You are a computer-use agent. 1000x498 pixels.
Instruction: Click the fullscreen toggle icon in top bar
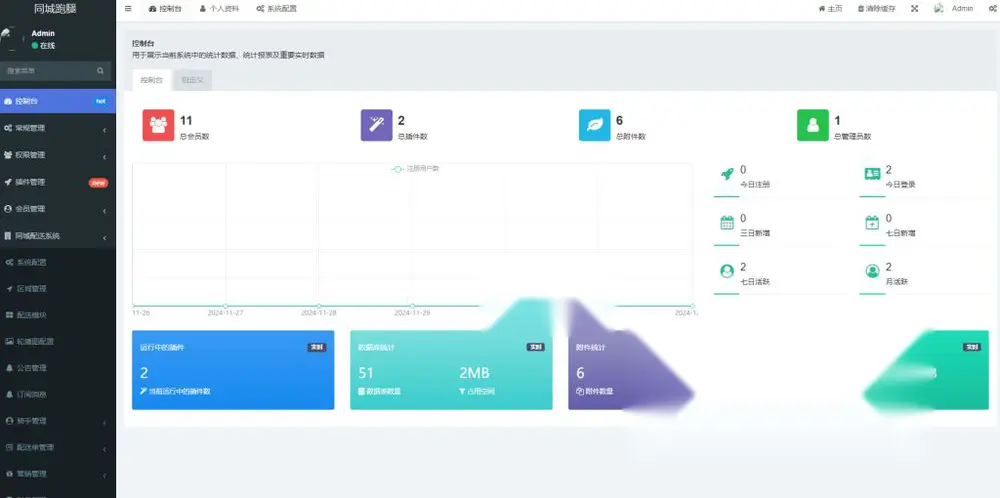click(915, 9)
